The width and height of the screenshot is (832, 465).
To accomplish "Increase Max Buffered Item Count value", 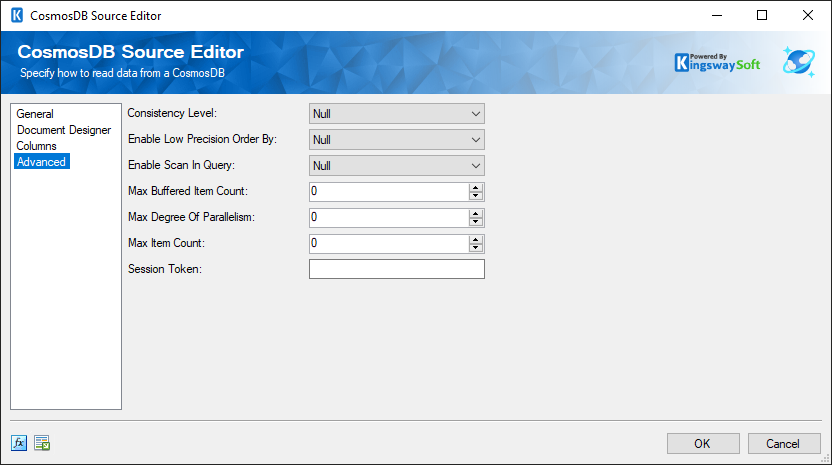I will coord(475,188).
